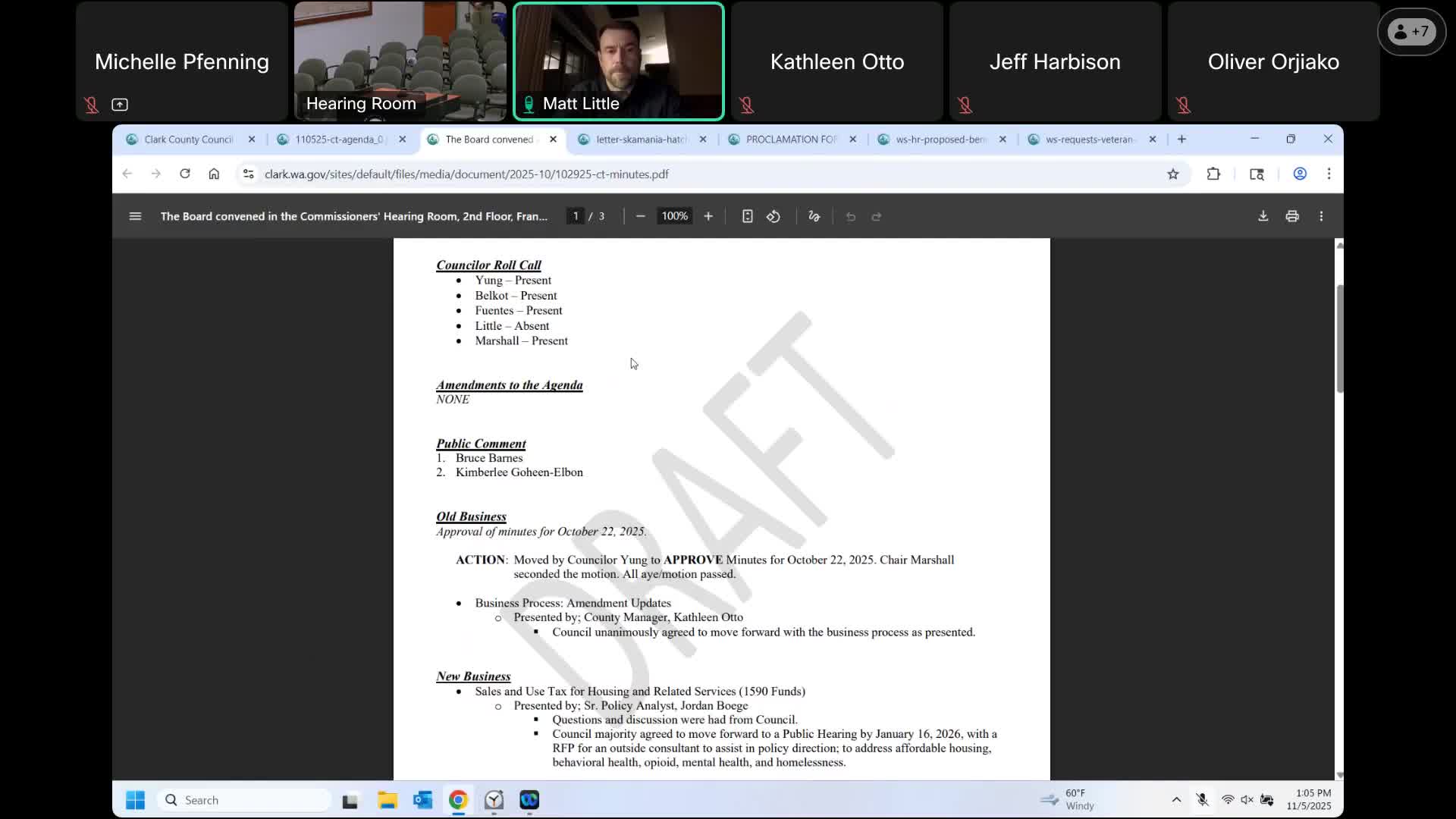Expand the +7 participants list
This screenshot has width=1456, height=819.
click(1411, 32)
